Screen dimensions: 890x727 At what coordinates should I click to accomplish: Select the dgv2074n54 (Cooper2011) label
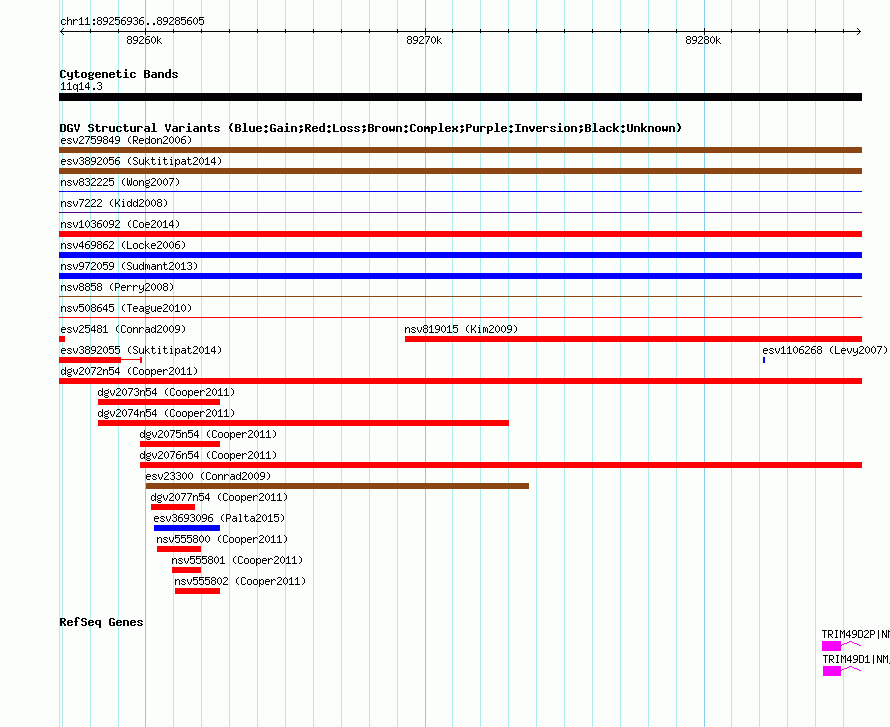pos(166,413)
